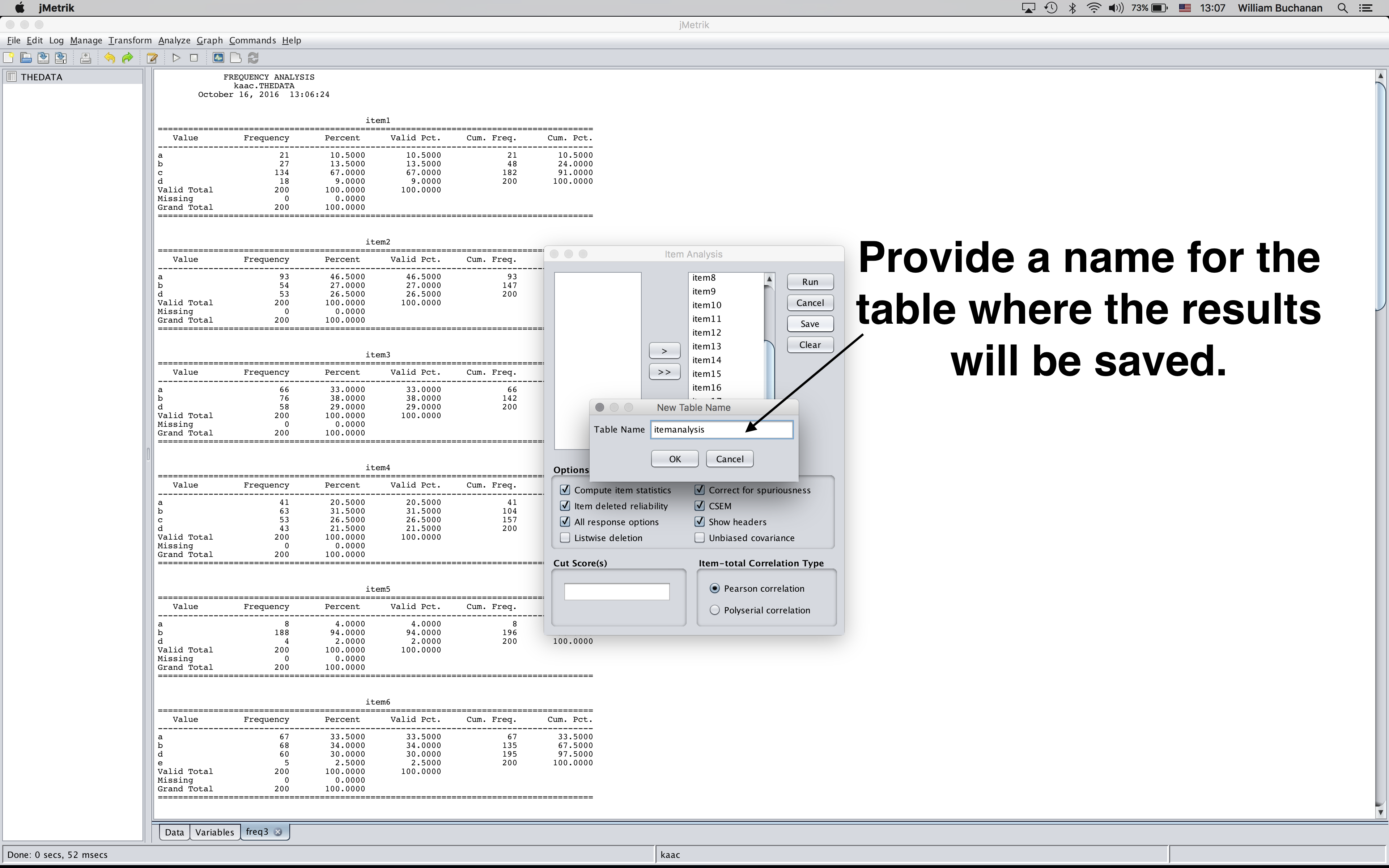Select Pearson correlation radio button

click(715, 588)
